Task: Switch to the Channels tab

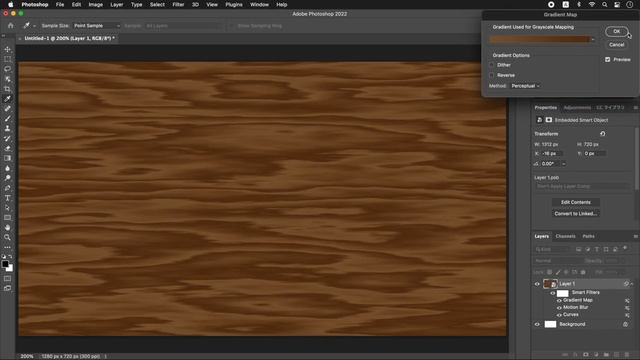Action: 565,236
